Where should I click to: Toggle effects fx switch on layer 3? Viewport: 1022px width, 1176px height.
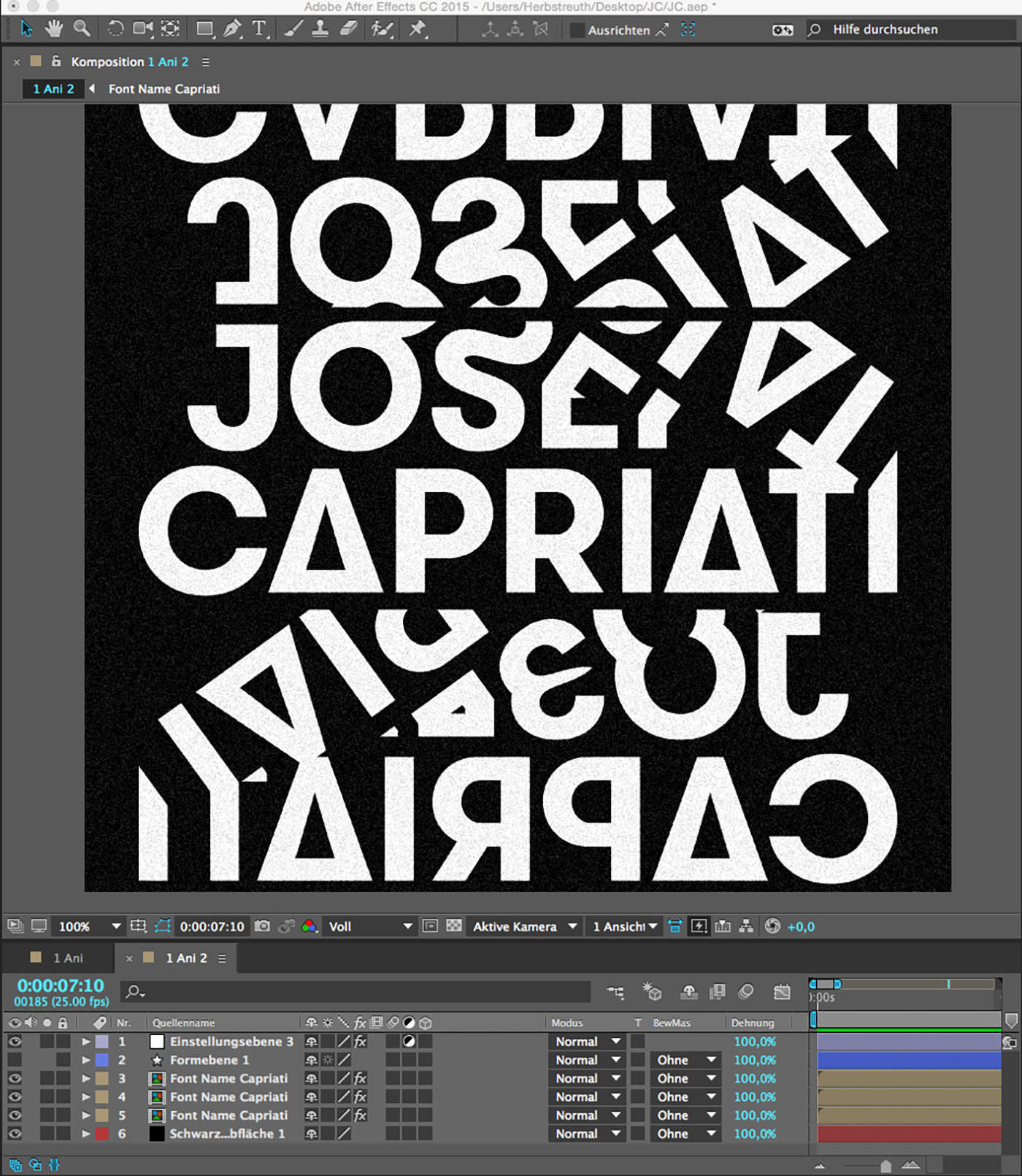(x=360, y=1078)
